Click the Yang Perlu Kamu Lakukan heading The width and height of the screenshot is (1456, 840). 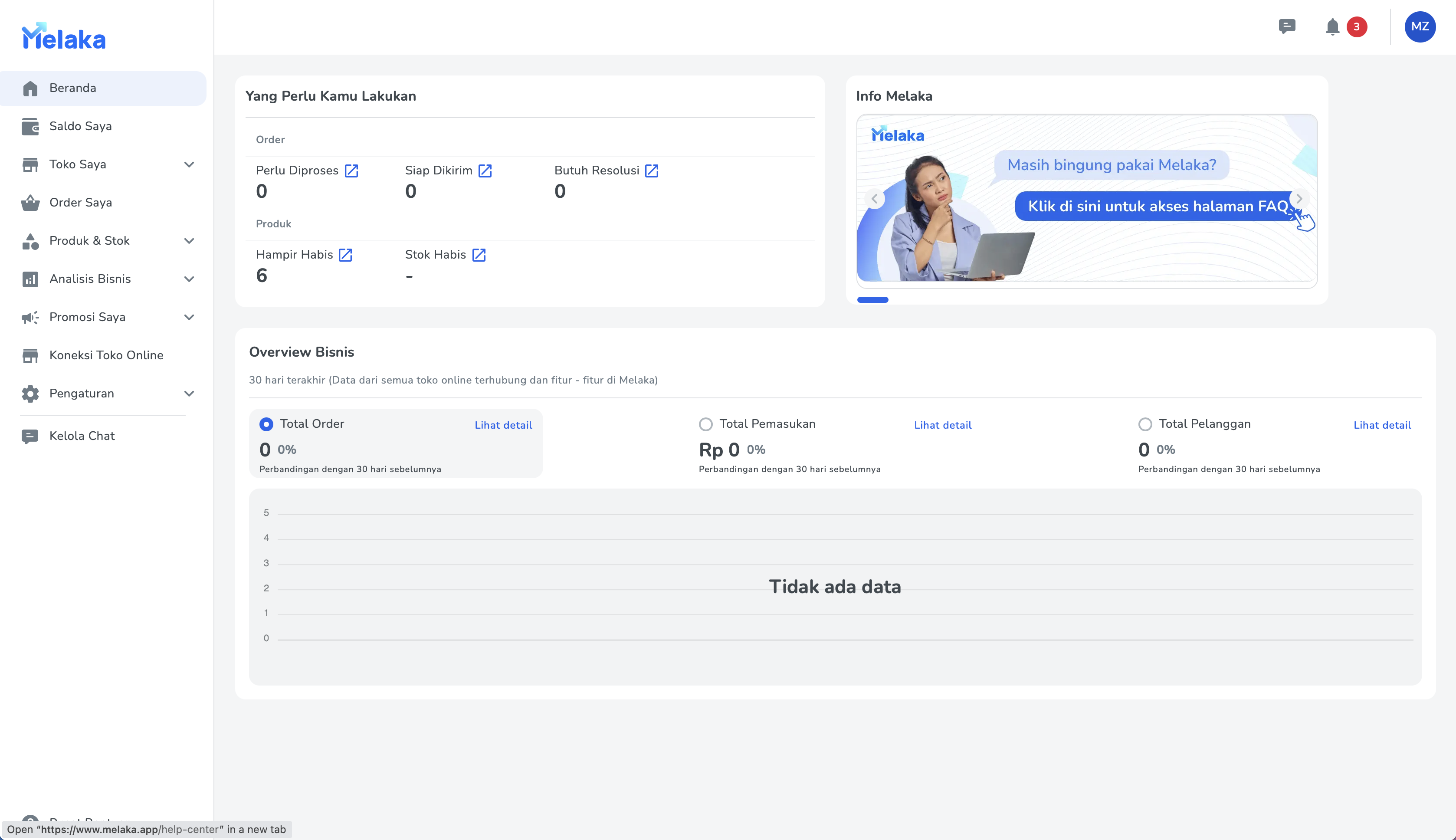point(331,96)
